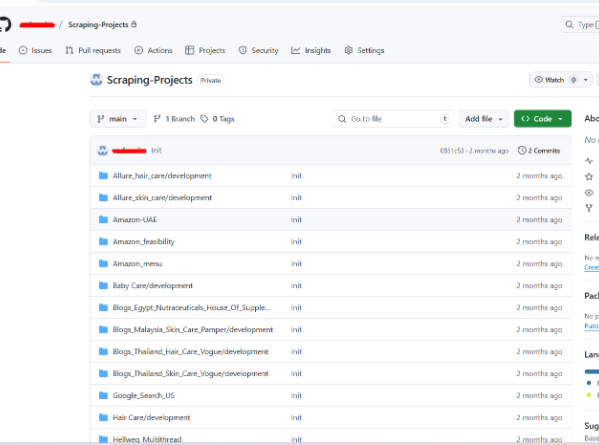599x445 pixels.
Task: Click the activity pulse icon in sidebar
Action: 589,161
